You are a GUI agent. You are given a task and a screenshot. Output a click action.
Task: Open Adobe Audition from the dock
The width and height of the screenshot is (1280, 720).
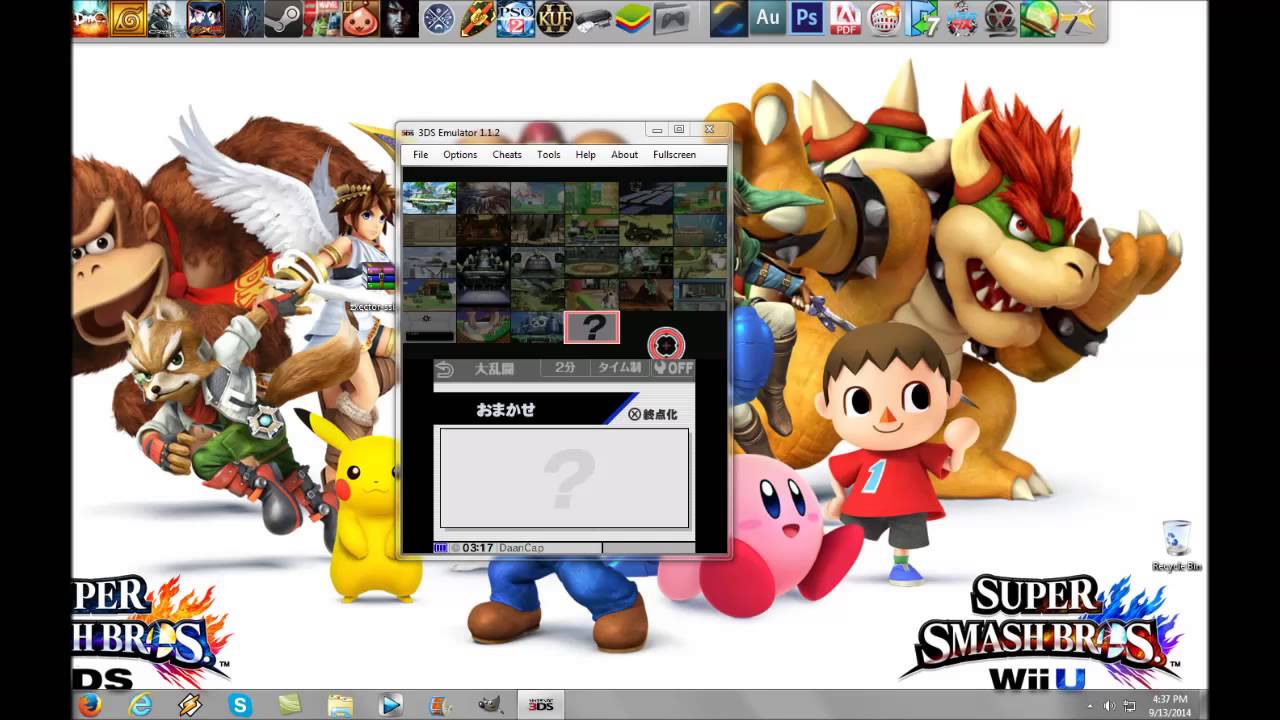tap(768, 19)
